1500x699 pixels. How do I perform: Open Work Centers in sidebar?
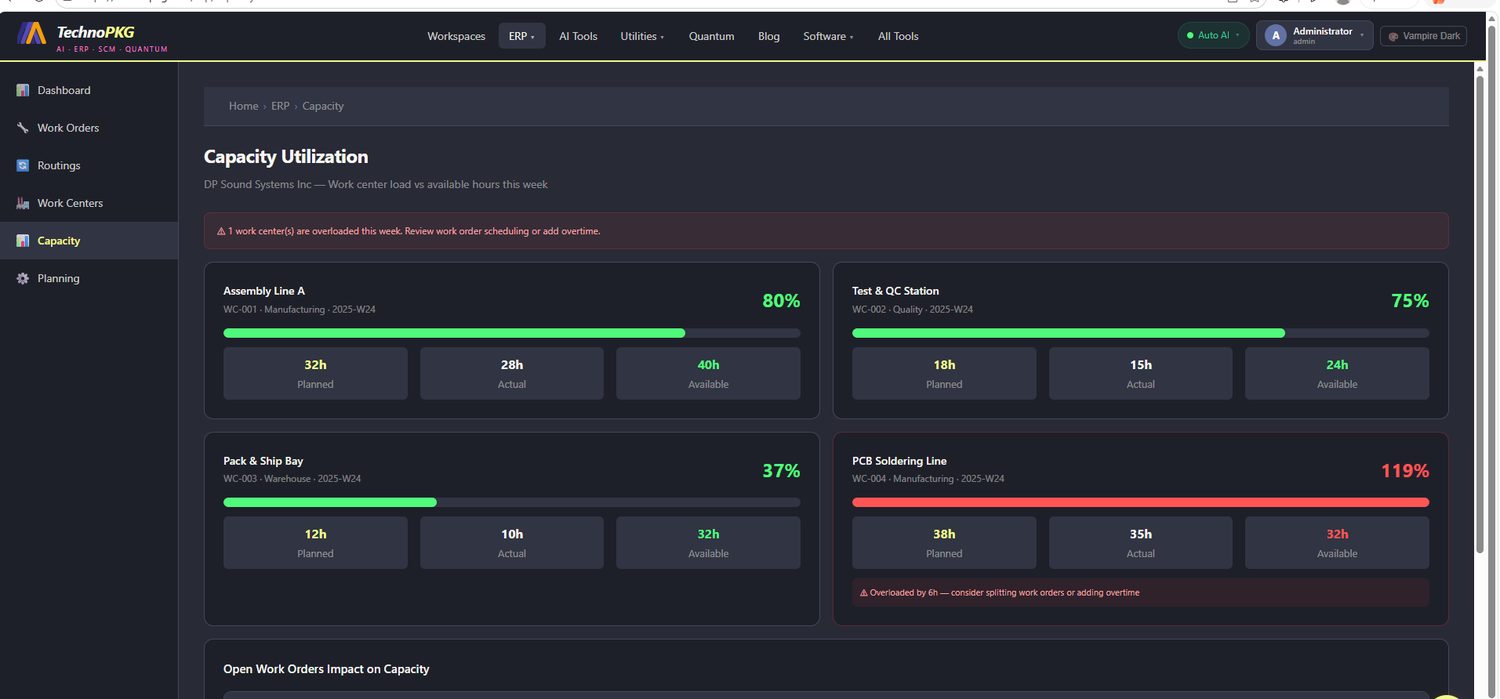[89, 203]
